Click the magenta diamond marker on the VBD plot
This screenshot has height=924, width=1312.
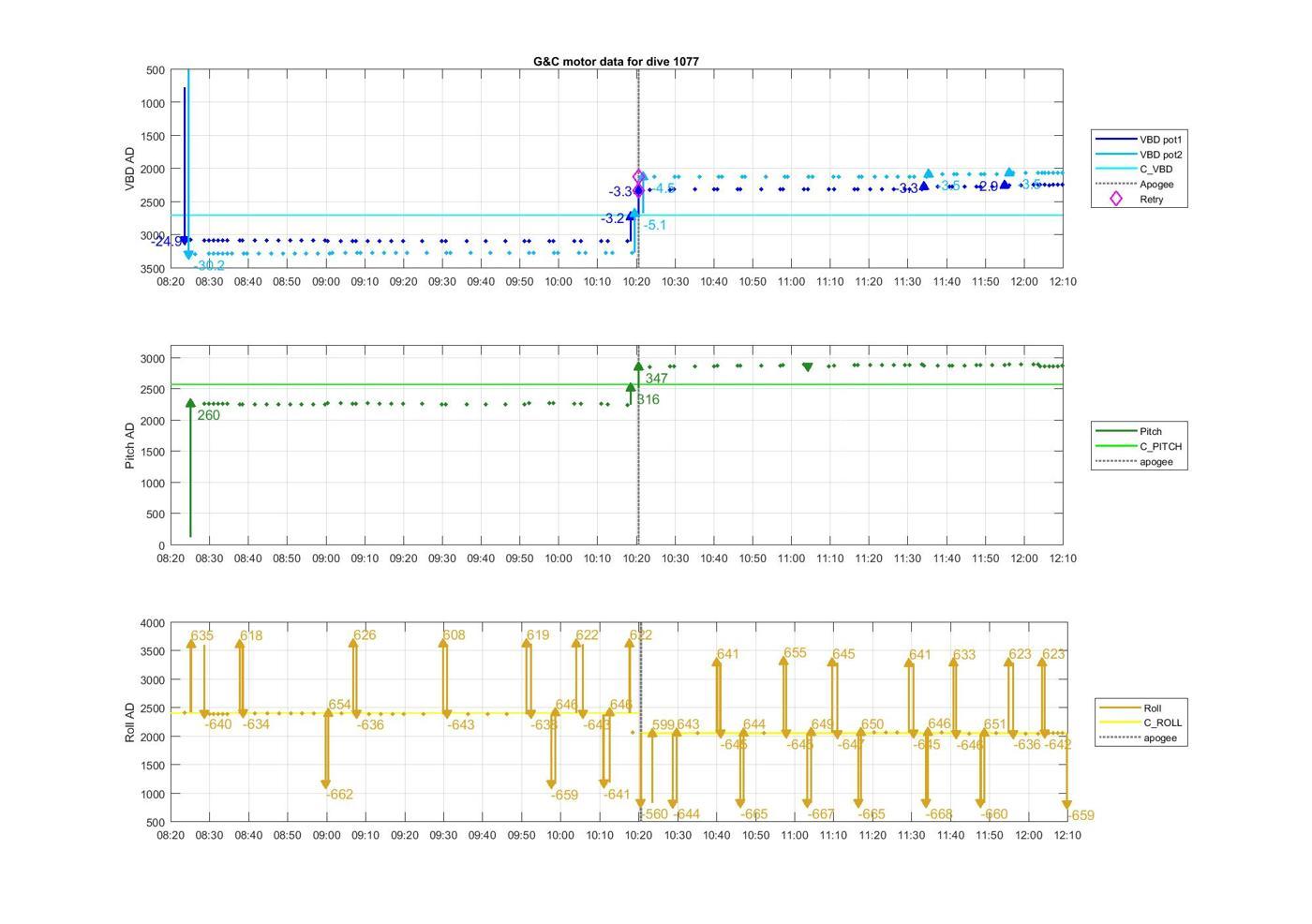coord(638,176)
